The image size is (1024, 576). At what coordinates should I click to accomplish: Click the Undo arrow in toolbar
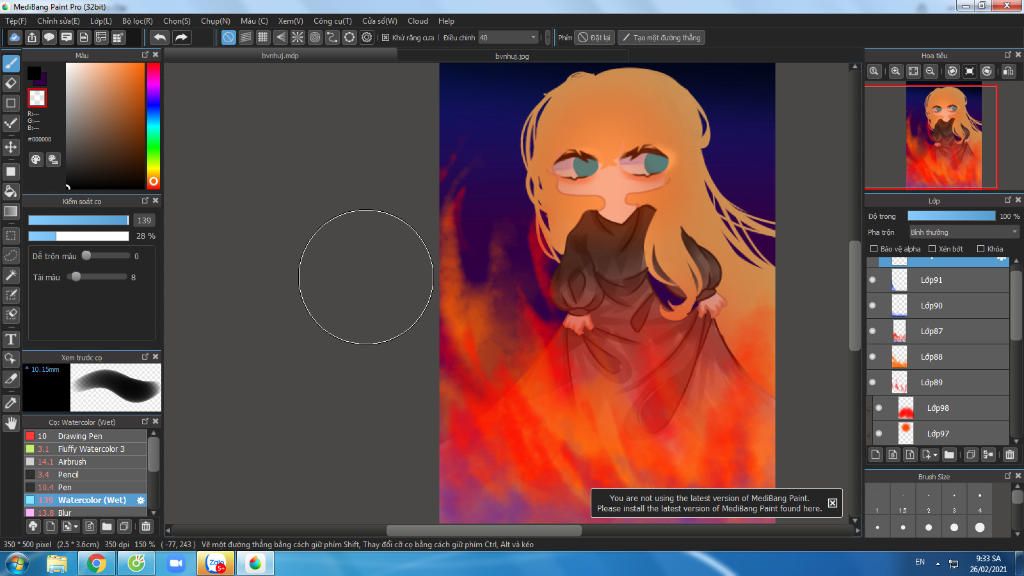coord(159,37)
